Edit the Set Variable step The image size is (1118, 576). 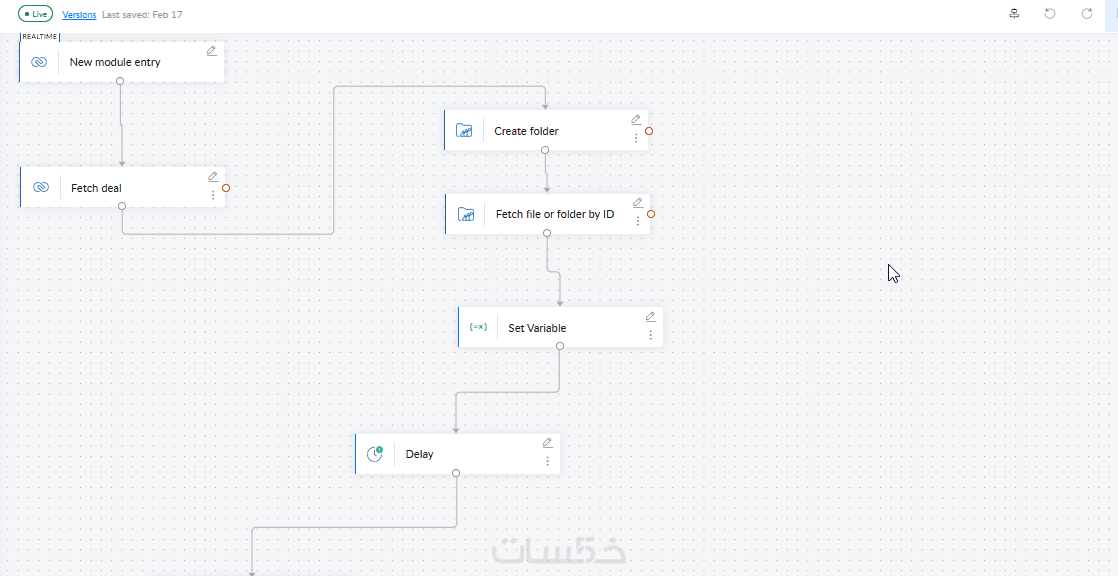(650, 316)
